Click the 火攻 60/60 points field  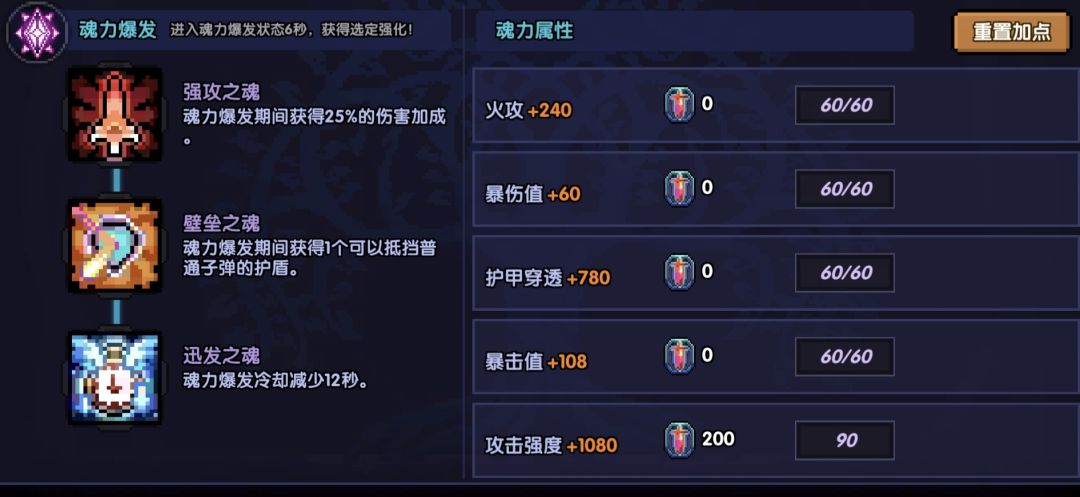point(845,106)
